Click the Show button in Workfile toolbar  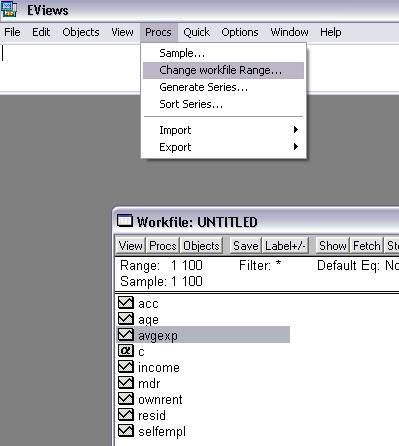[333, 246]
